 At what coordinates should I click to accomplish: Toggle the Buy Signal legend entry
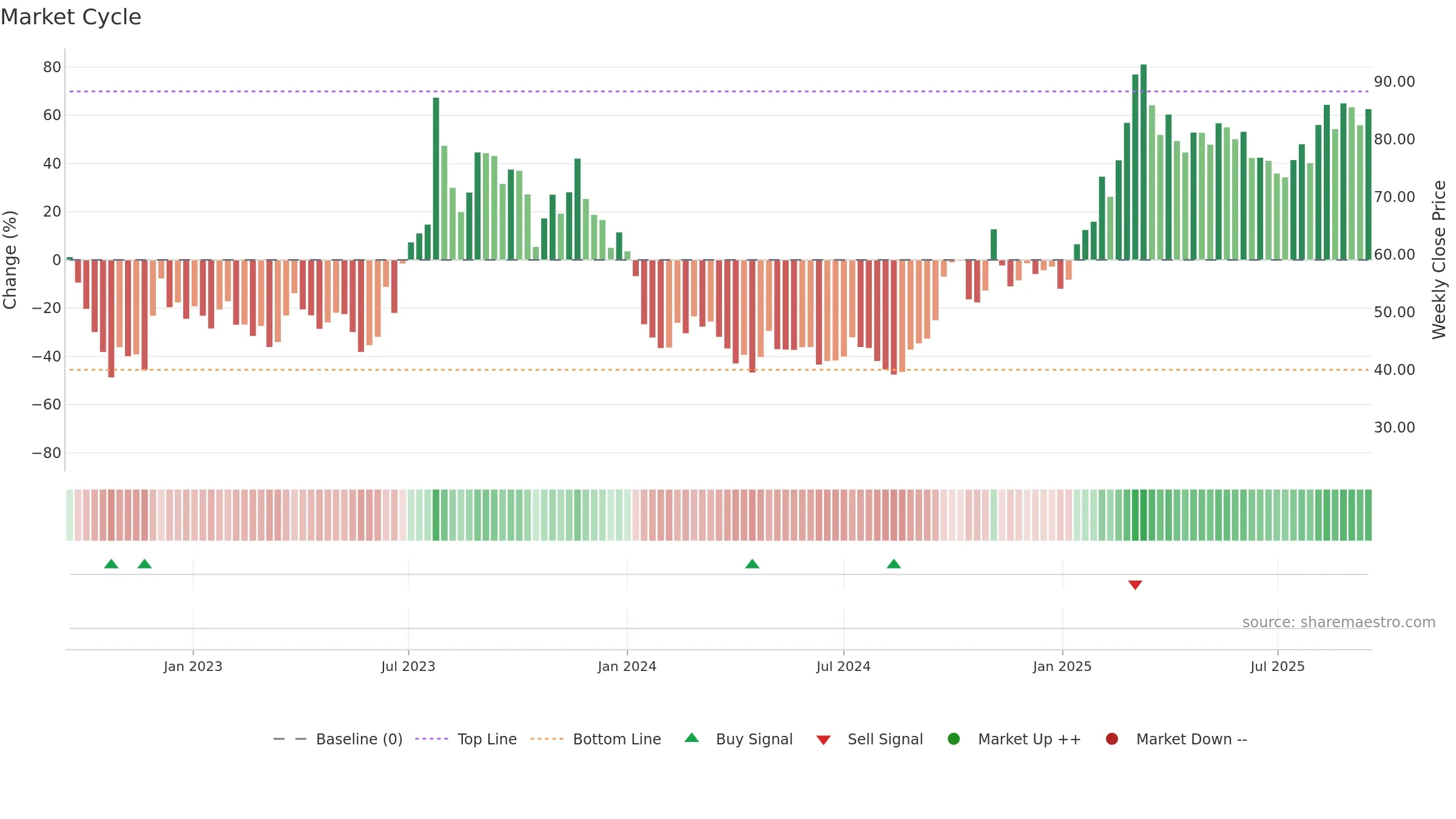click(738, 739)
